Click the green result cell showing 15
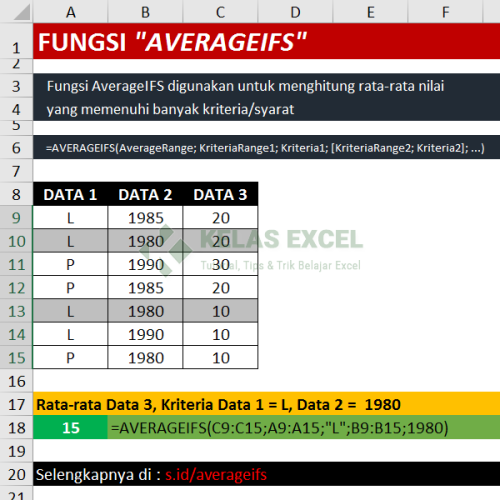 70,427
